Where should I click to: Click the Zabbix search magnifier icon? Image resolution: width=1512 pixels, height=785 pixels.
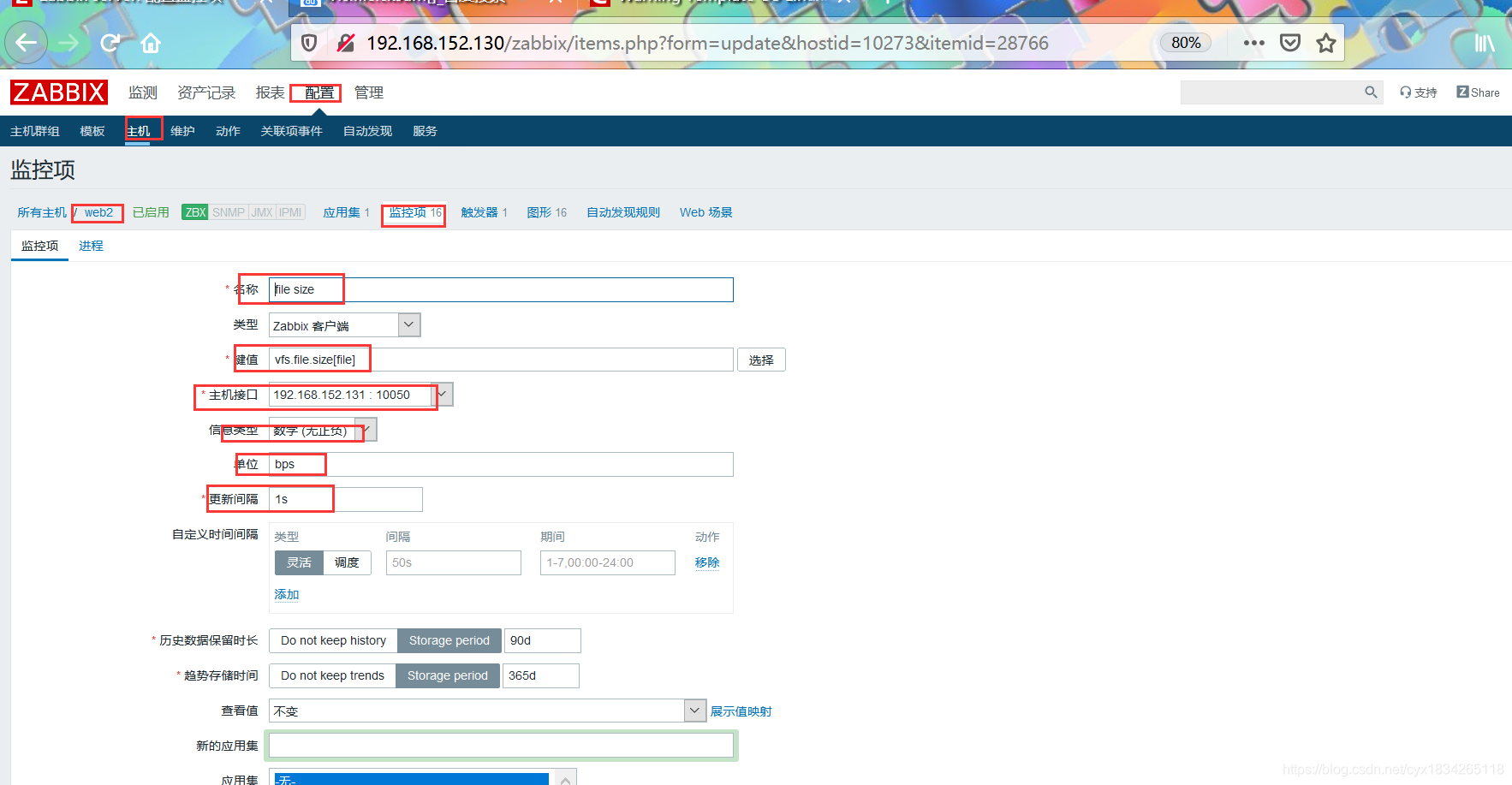[x=1371, y=92]
